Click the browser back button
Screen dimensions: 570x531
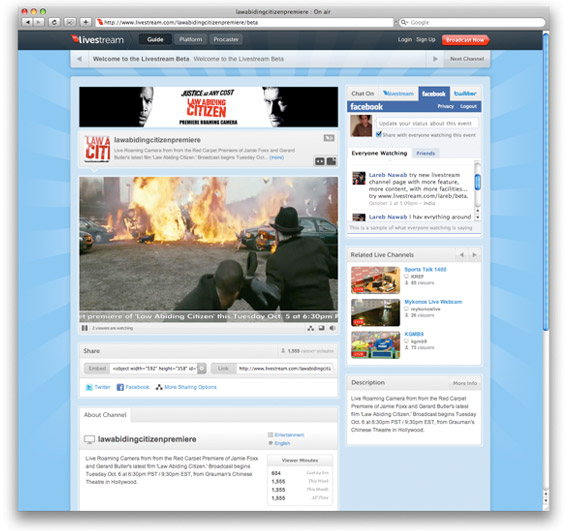point(27,22)
